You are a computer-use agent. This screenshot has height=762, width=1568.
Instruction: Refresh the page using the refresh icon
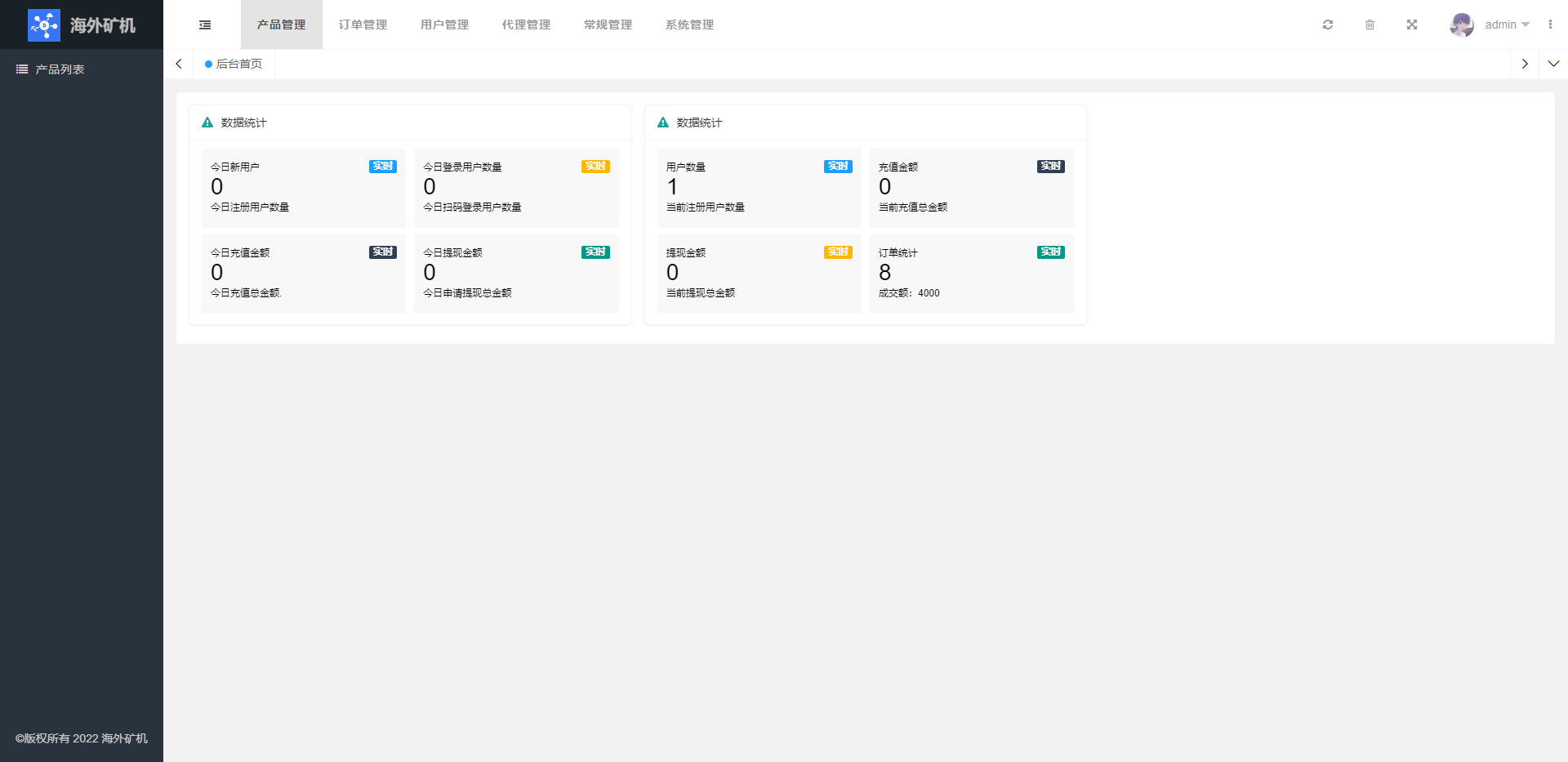1328,25
